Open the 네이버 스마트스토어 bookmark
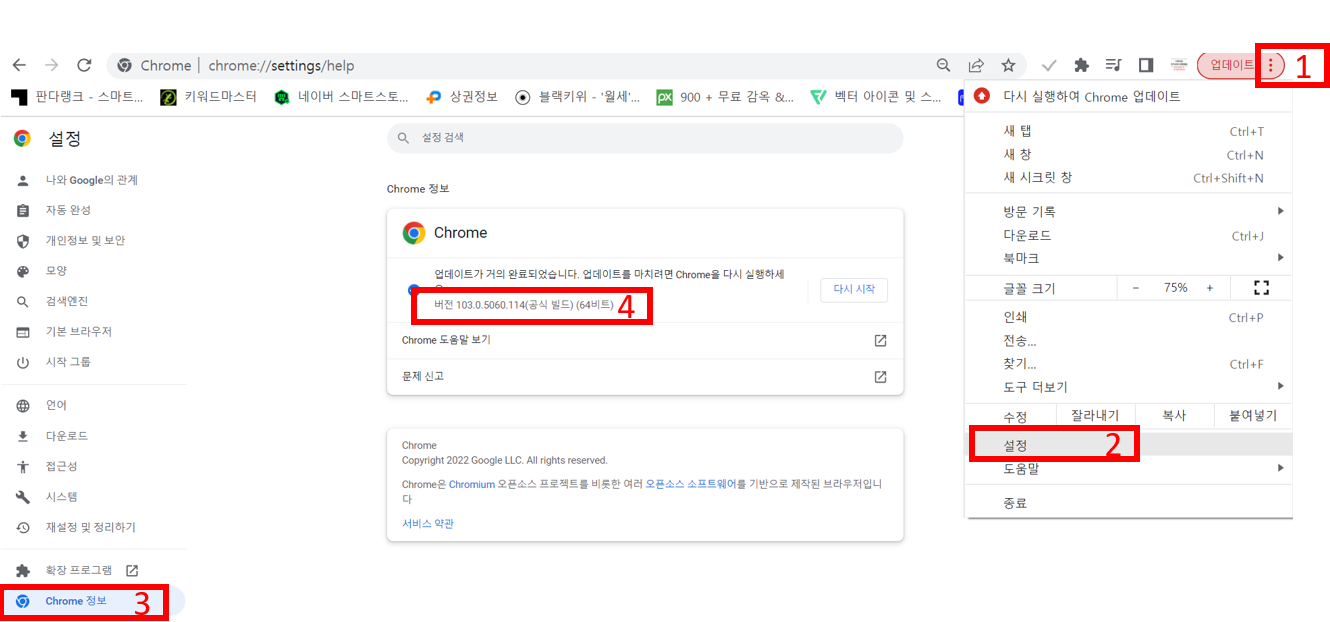The width and height of the screenshot is (1330, 622). pyautogui.click(x=341, y=97)
